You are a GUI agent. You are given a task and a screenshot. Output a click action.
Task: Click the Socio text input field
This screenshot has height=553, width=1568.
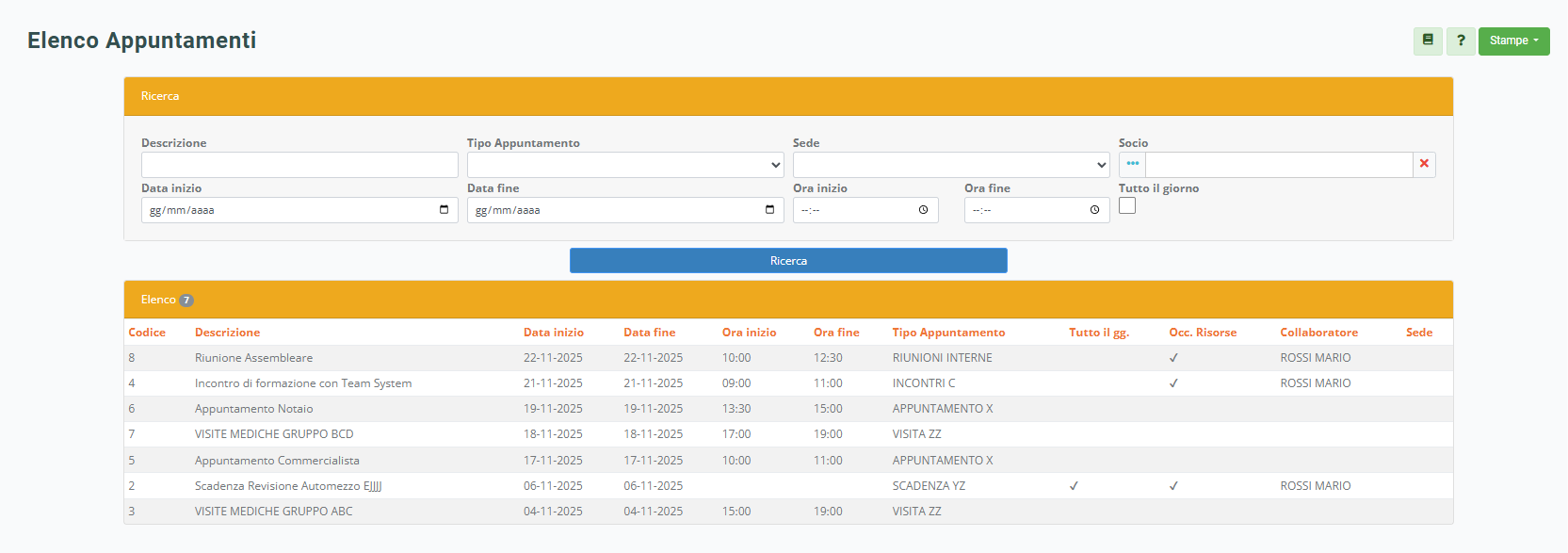tap(1278, 165)
